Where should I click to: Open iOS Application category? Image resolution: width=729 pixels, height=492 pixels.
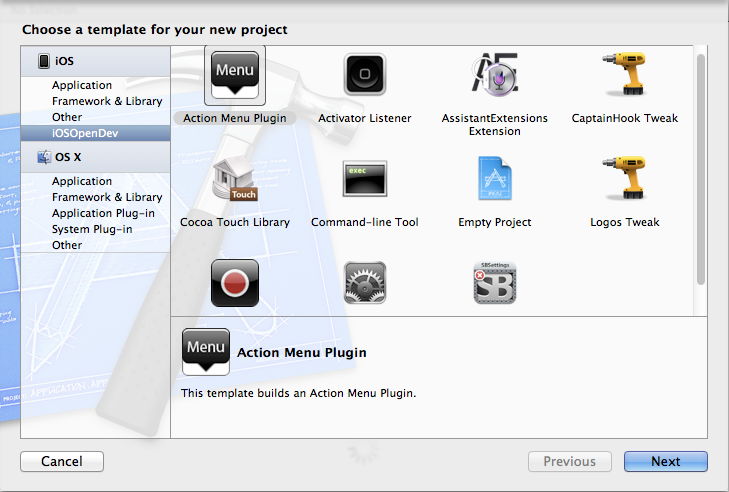(x=95, y=85)
